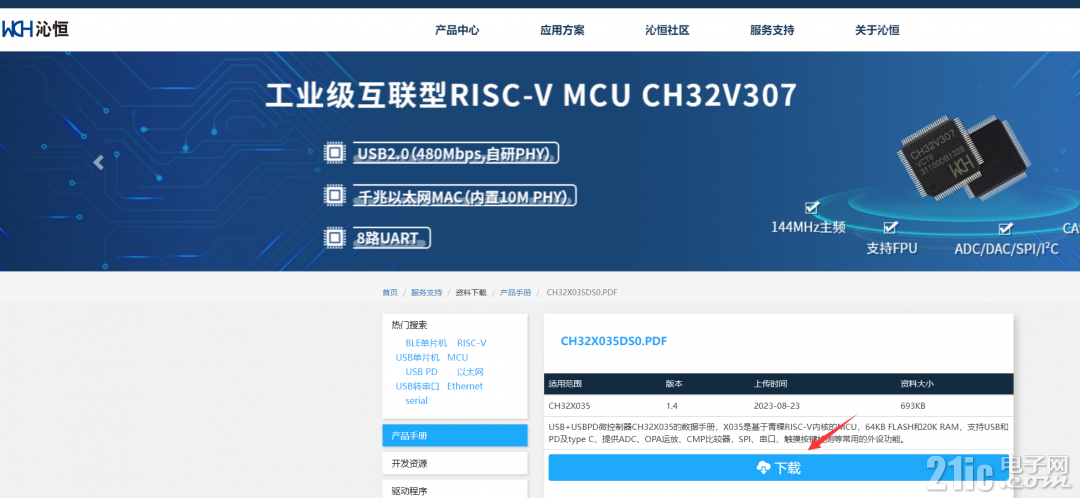Click USB单片机 hot search link

pyautogui.click(x=417, y=357)
